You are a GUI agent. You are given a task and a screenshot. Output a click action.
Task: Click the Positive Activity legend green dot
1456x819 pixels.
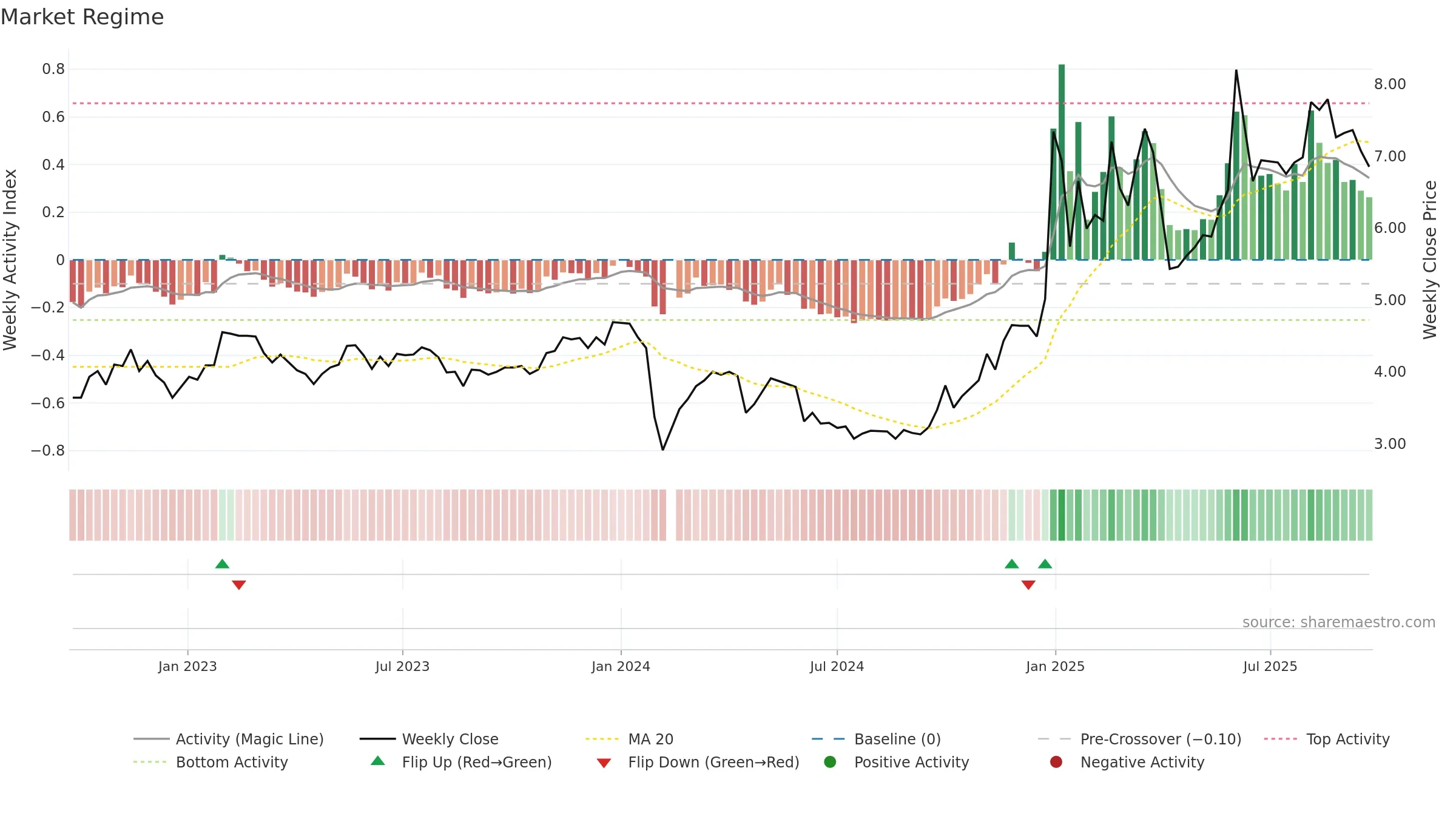tap(831, 762)
